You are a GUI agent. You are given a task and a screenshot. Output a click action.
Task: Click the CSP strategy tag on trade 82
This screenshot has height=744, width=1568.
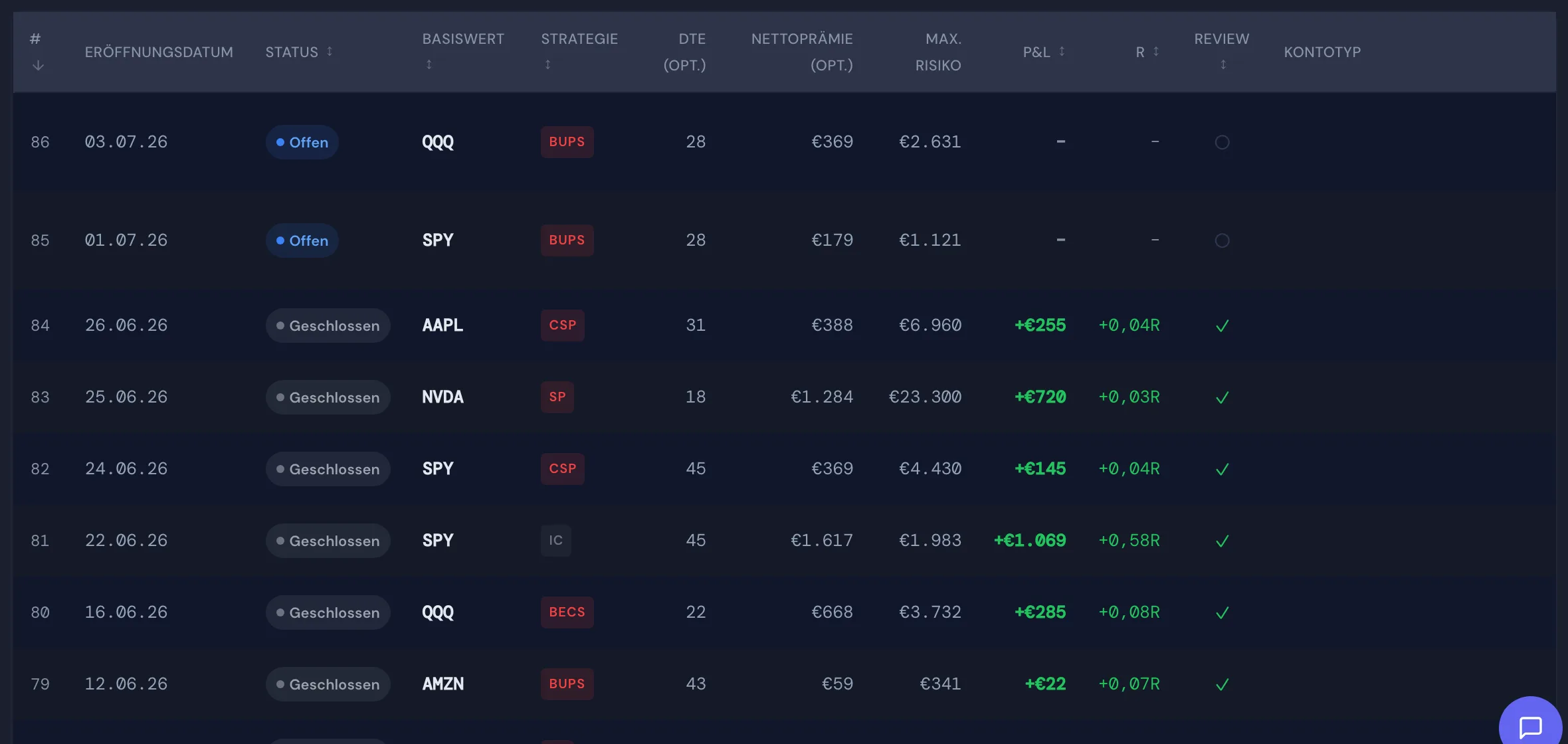[563, 469]
